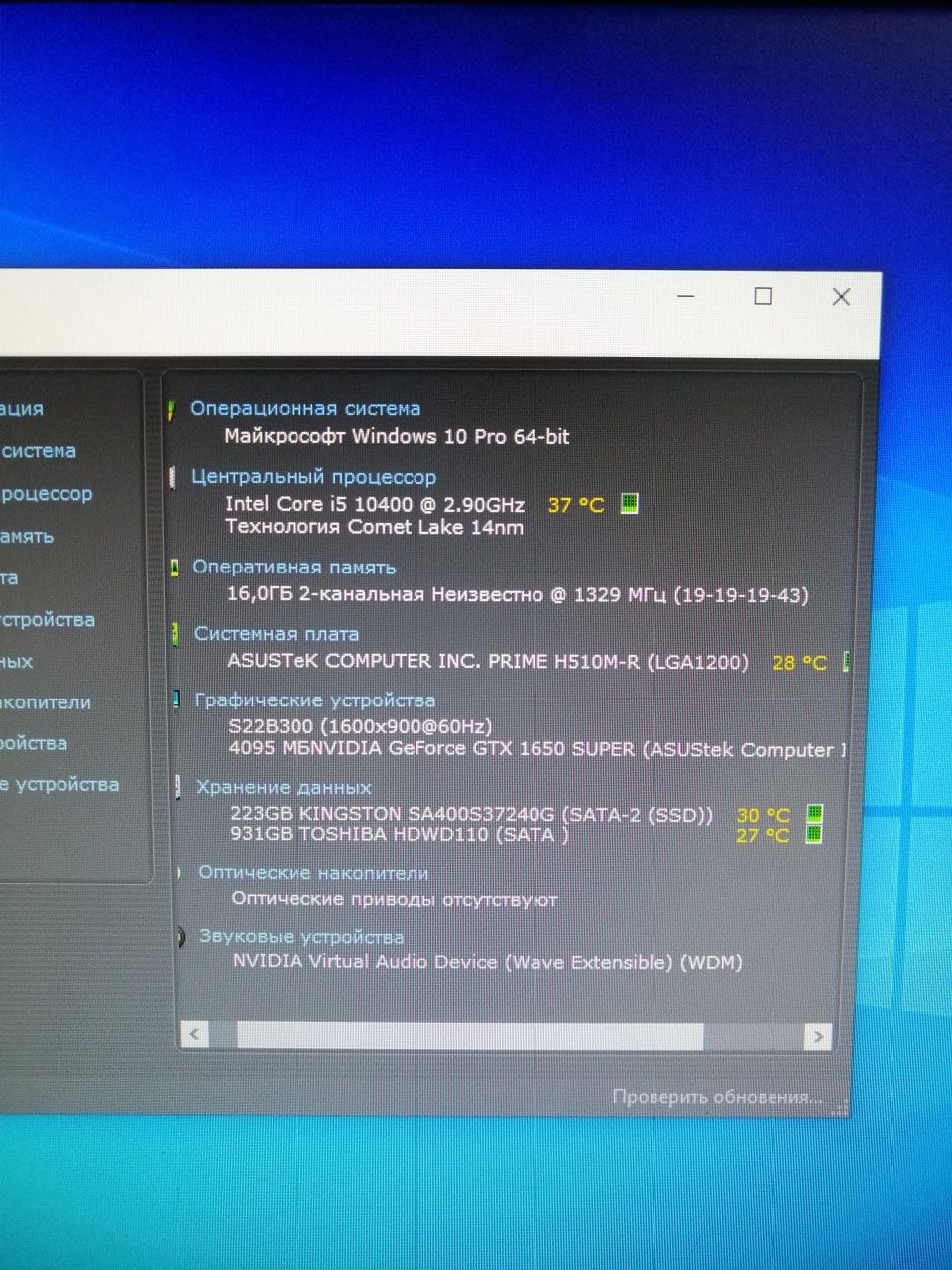Screen dimensions: 952x1270
Task: Select sidebar item ending in 'роцессор'
Action: [x=46, y=493]
